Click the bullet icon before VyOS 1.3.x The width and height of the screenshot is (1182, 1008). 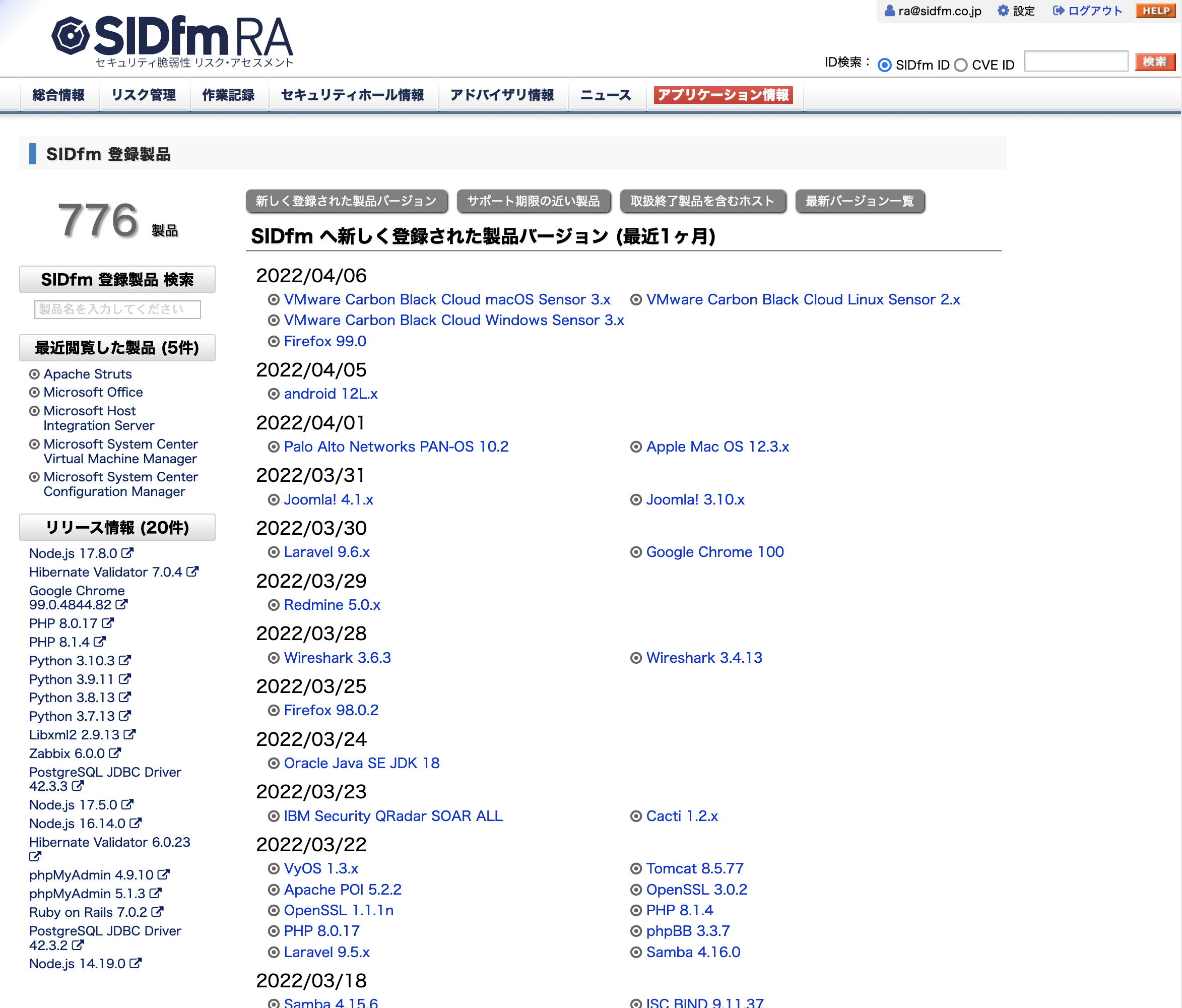click(274, 869)
